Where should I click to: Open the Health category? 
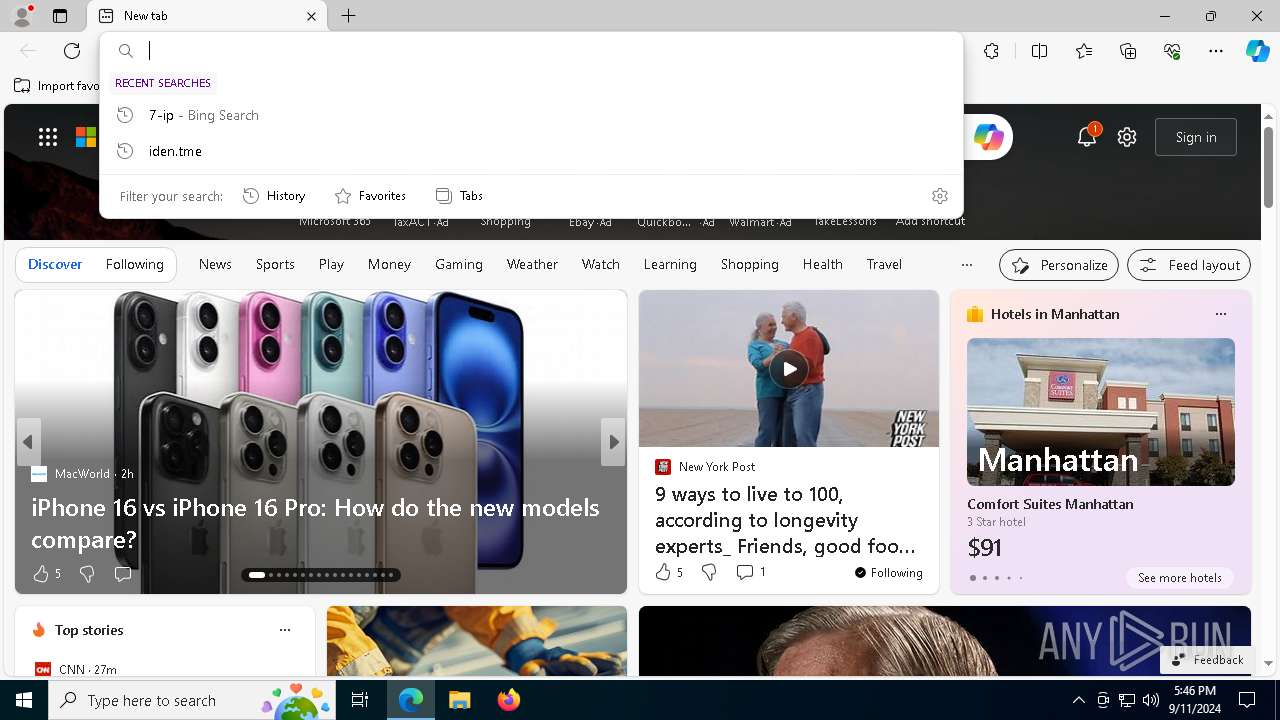(x=822, y=264)
